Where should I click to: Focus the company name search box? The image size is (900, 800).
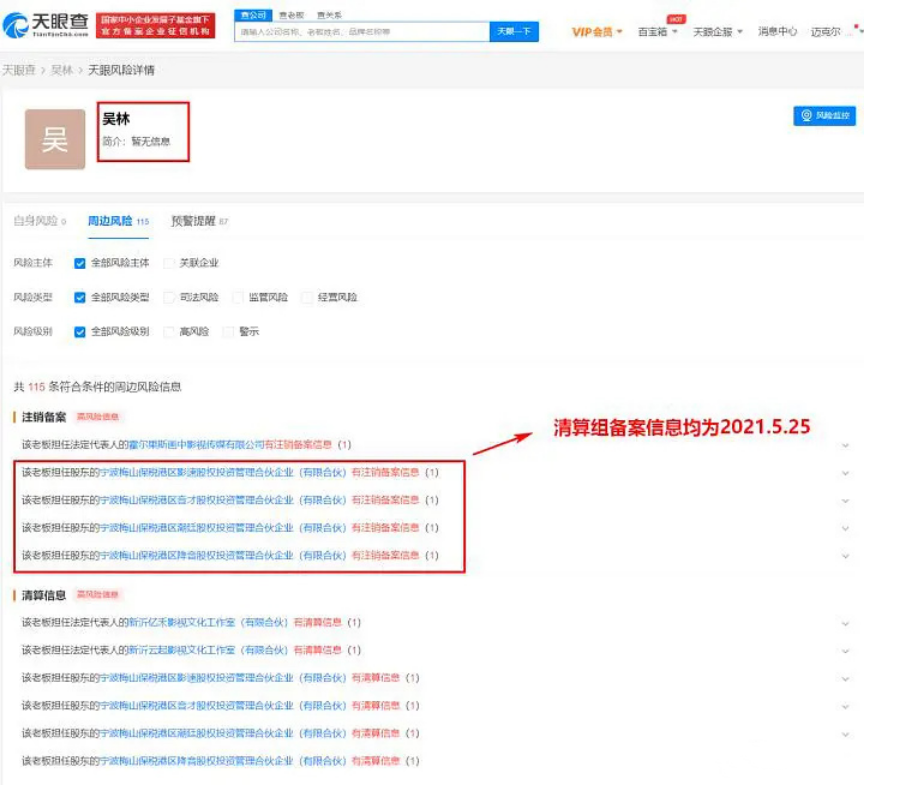coord(362,32)
